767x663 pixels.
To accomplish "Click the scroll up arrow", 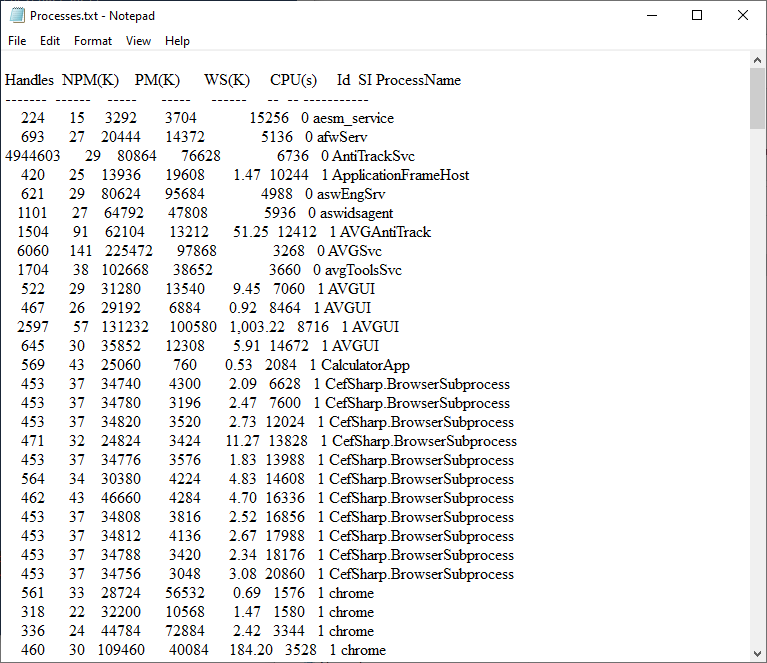I will pyautogui.click(x=757, y=60).
